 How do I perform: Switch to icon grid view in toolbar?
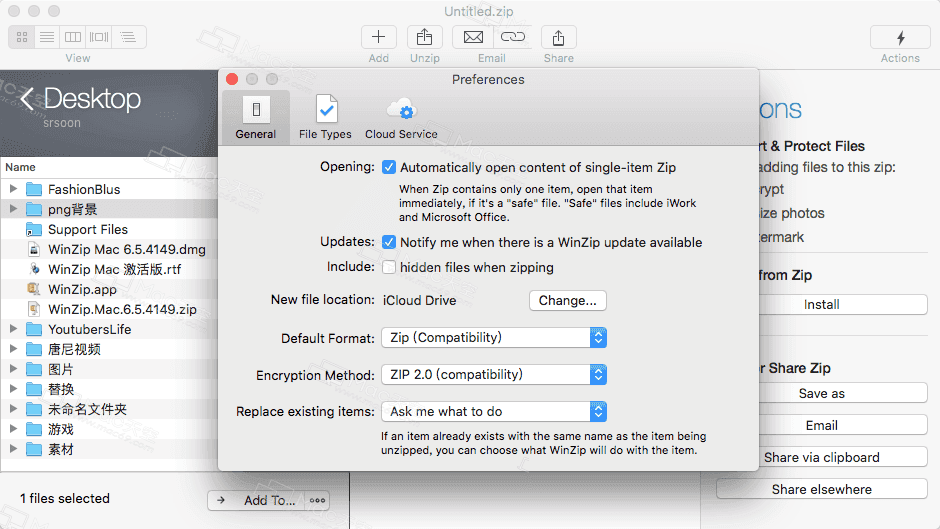coord(22,37)
